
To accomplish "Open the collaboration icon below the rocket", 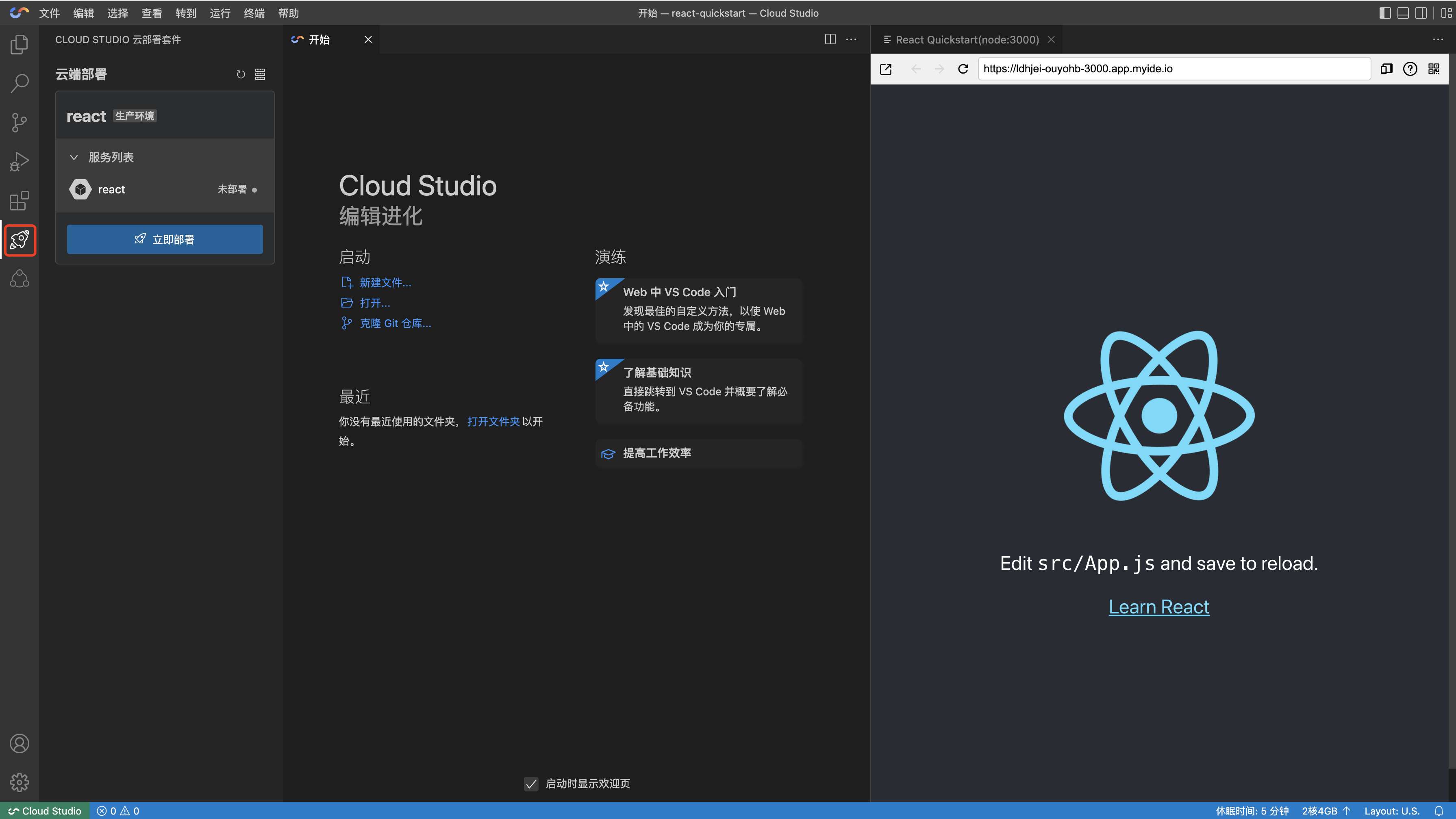I will coord(19,279).
